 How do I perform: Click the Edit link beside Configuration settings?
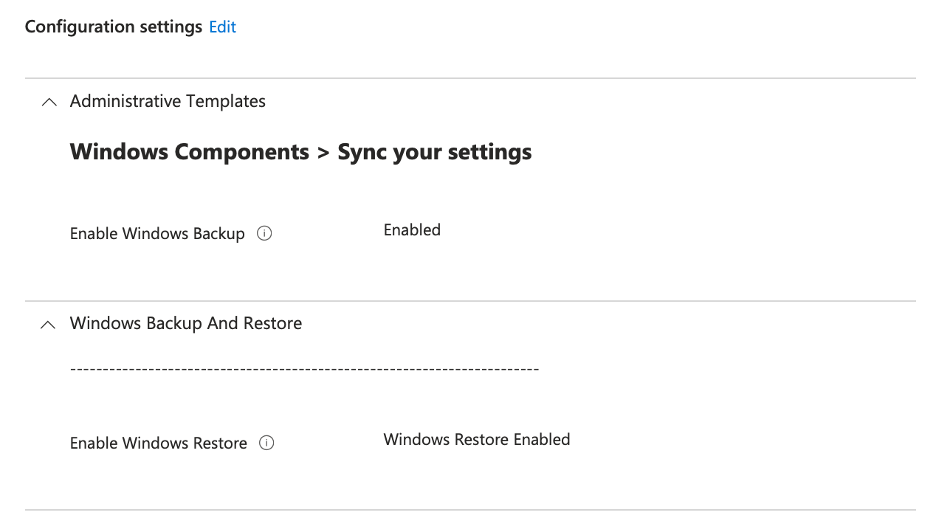pyautogui.click(x=222, y=27)
